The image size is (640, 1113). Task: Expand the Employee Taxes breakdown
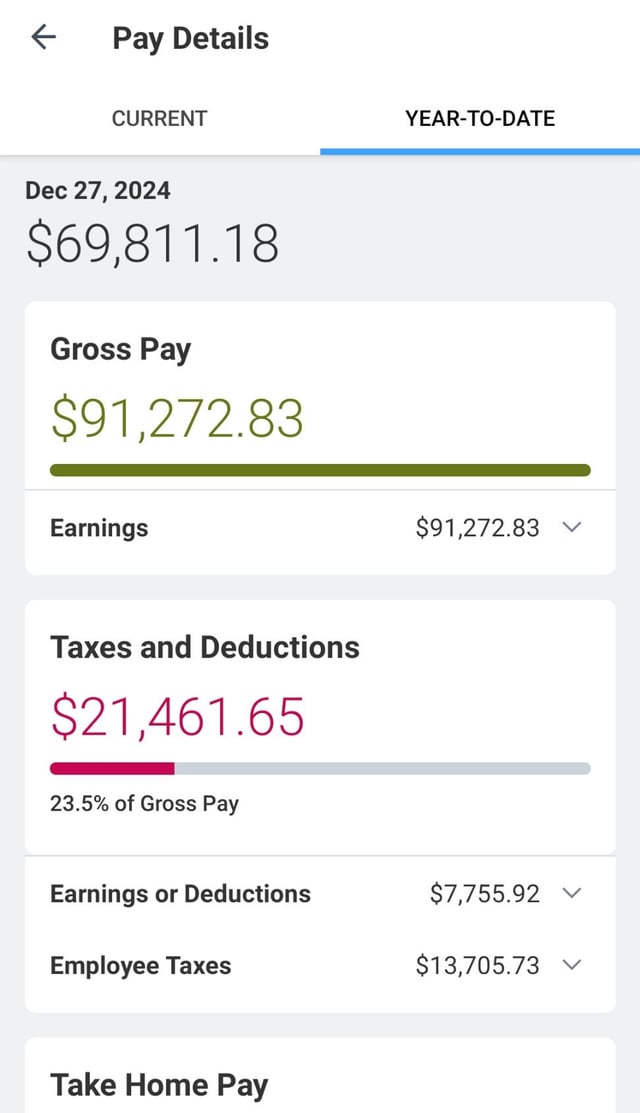[x=572, y=965]
